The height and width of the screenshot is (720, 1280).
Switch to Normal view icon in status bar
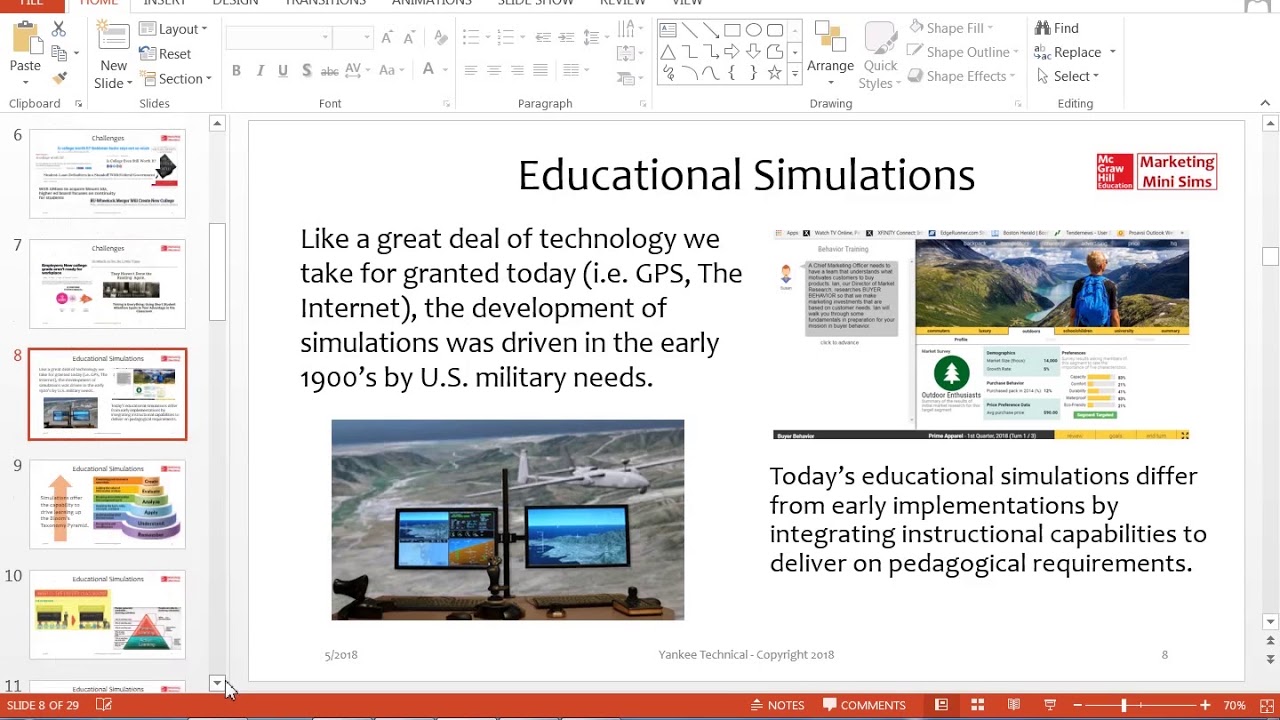(x=941, y=705)
